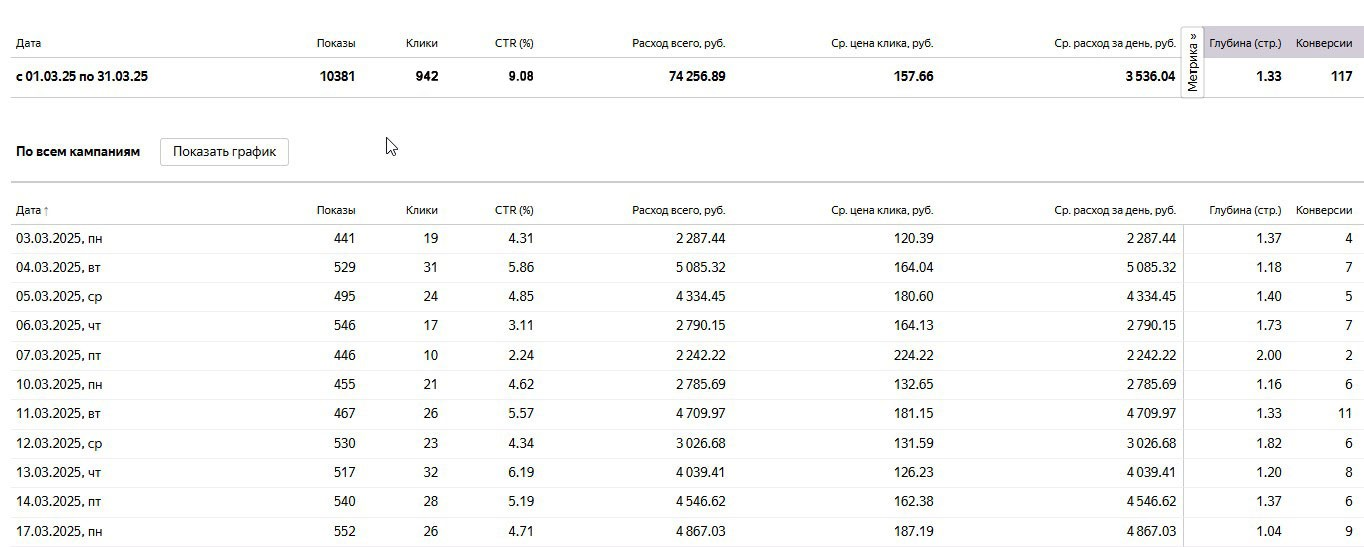Viewport: 1364px width, 547px height.
Task: Sort daily table by its Конверсии header
Action: (1323, 210)
